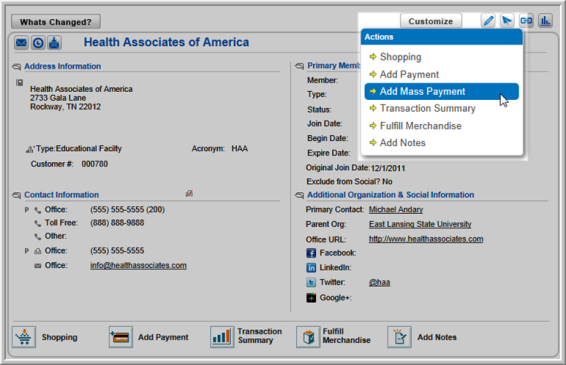The height and width of the screenshot is (365, 566).
Task: Click the Twitter icon
Action: (x=311, y=282)
